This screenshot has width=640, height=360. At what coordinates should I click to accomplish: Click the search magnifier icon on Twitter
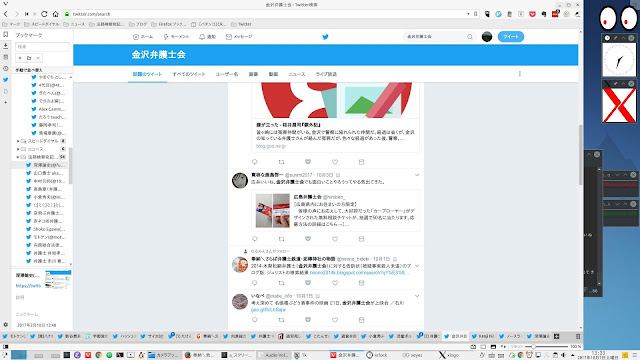(x=470, y=37)
